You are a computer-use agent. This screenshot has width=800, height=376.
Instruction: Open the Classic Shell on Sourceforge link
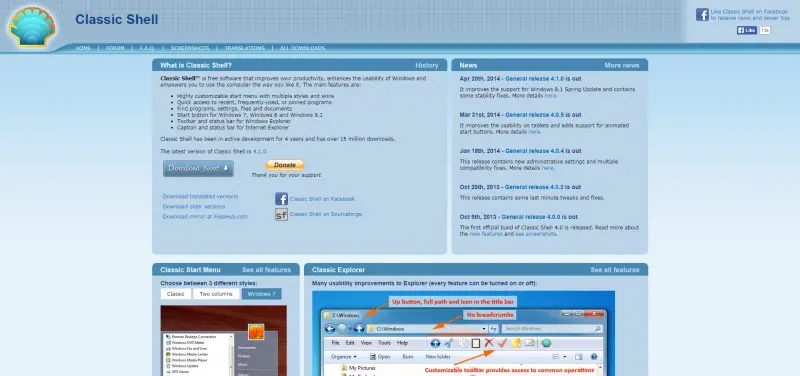coord(326,214)
